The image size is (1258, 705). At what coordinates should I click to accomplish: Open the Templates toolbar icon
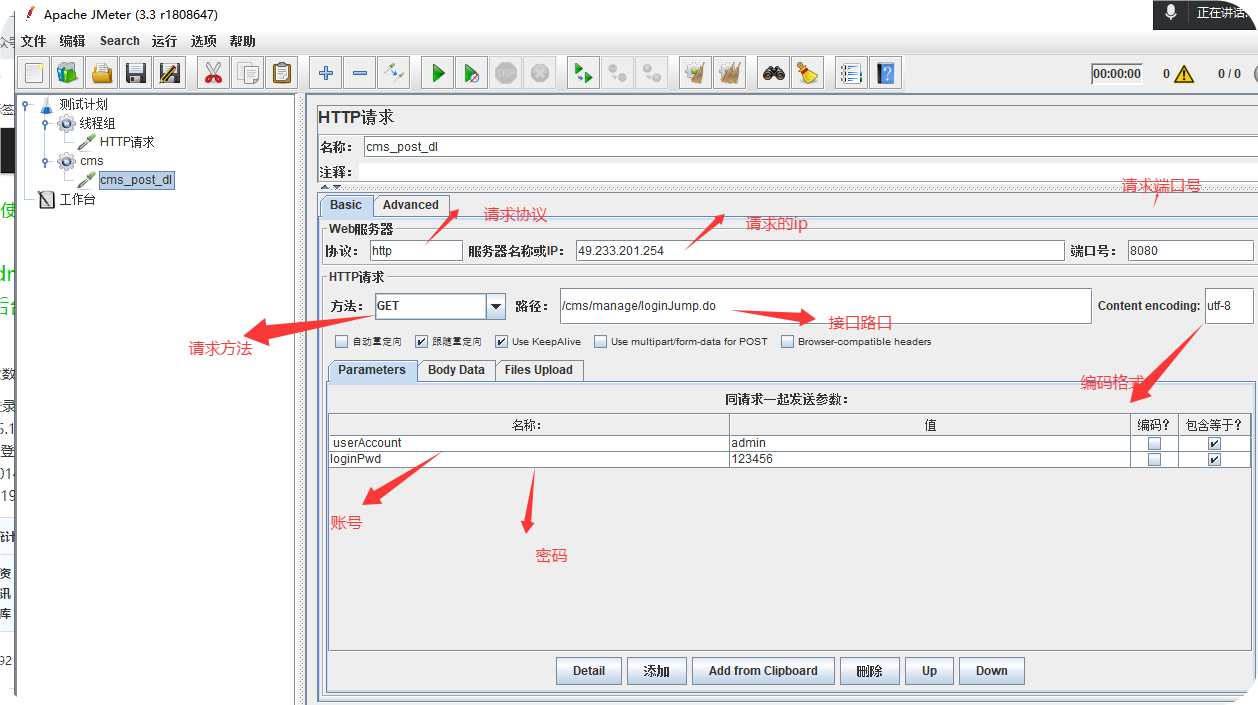point(69,73)
